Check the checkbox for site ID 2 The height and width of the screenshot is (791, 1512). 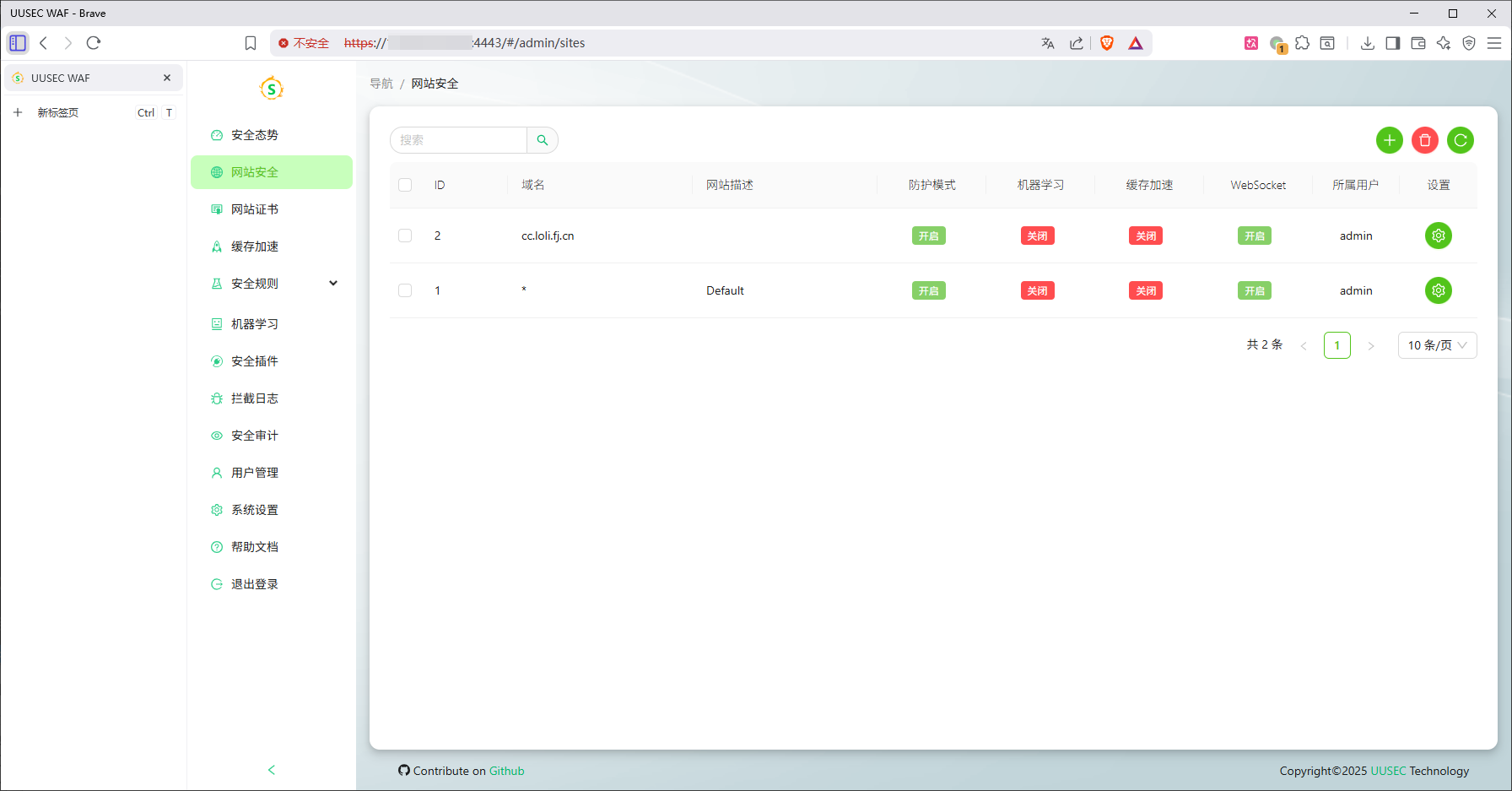tap(405, 236)
